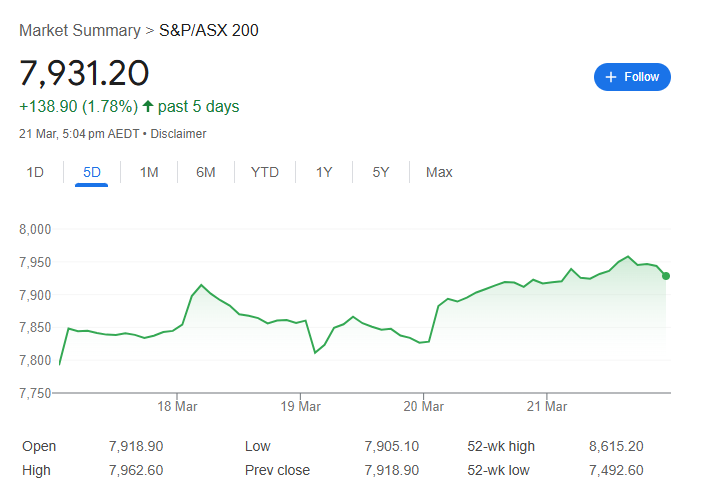Select the Max chart range

pos(439,172)
